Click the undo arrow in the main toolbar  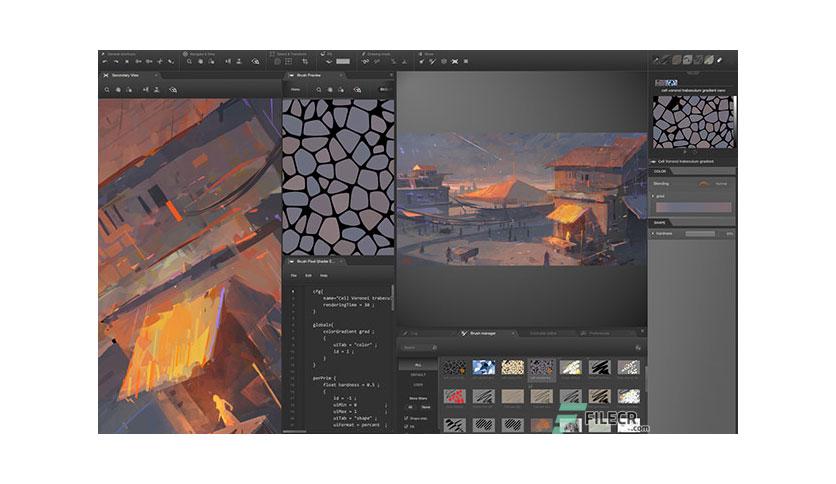(105, 62)
